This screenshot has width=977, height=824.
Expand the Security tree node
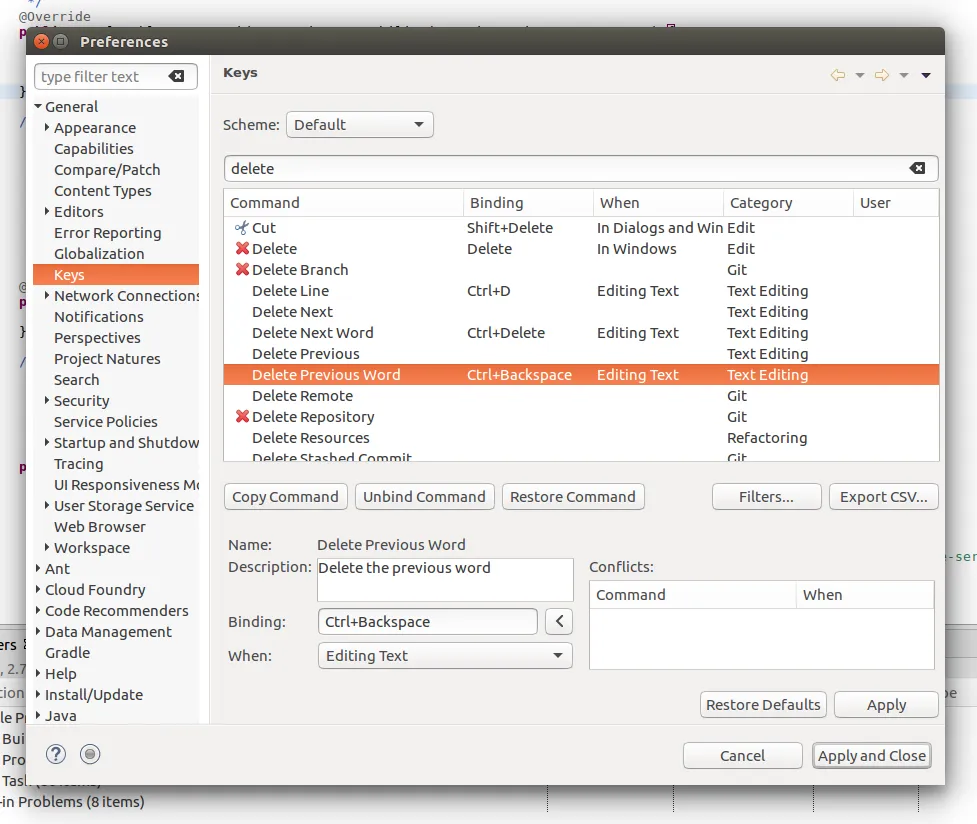(x=47, y=400)
